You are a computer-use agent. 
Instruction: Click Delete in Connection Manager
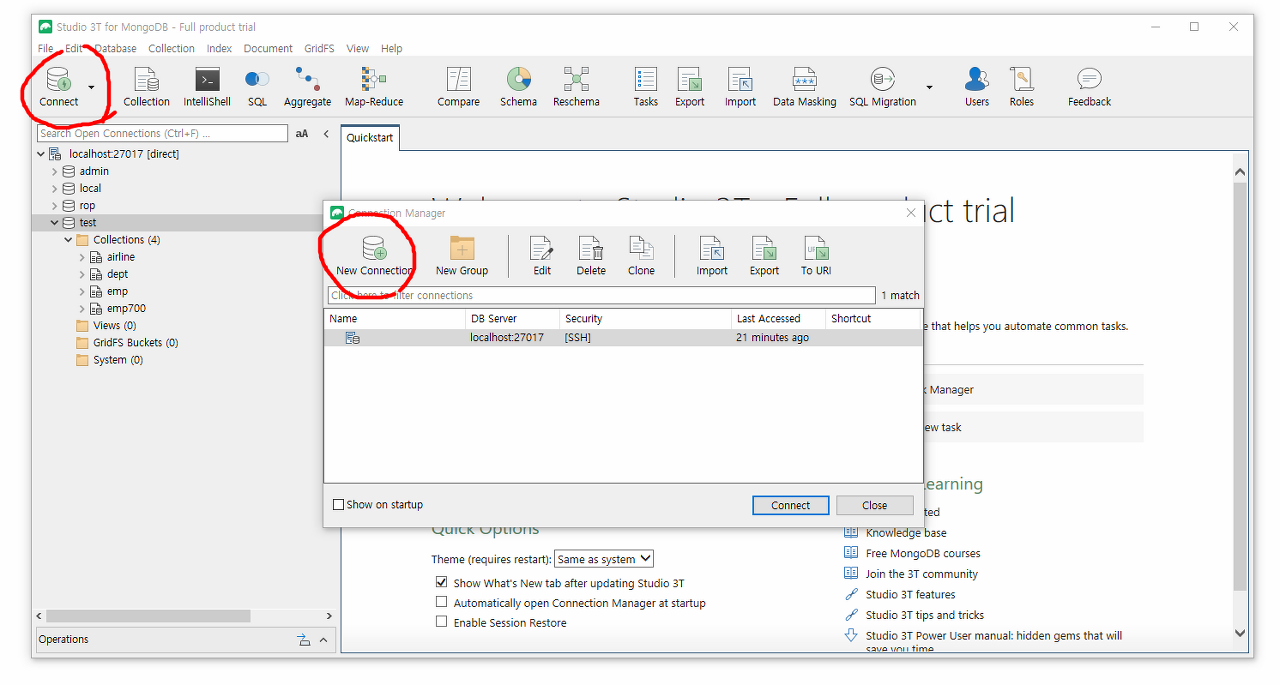tap(591, 256)
